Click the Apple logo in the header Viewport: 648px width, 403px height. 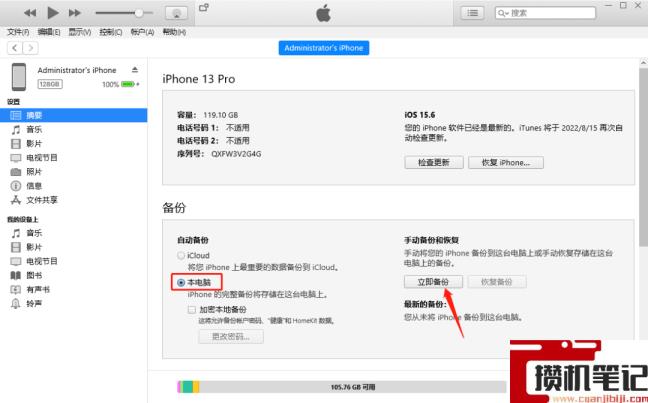pos(324,13)
